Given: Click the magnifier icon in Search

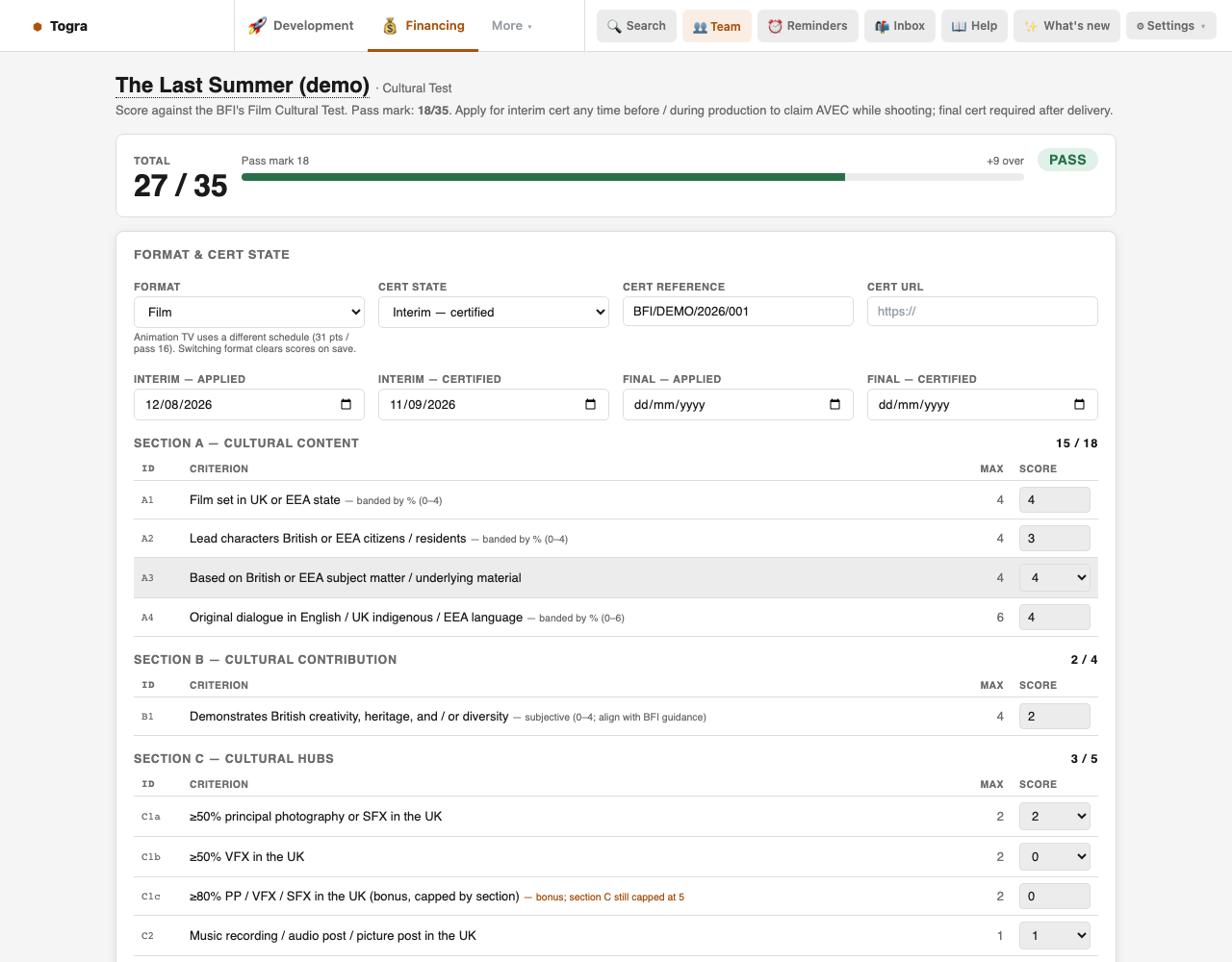Looking at the screenshot, I should (614, 26).
